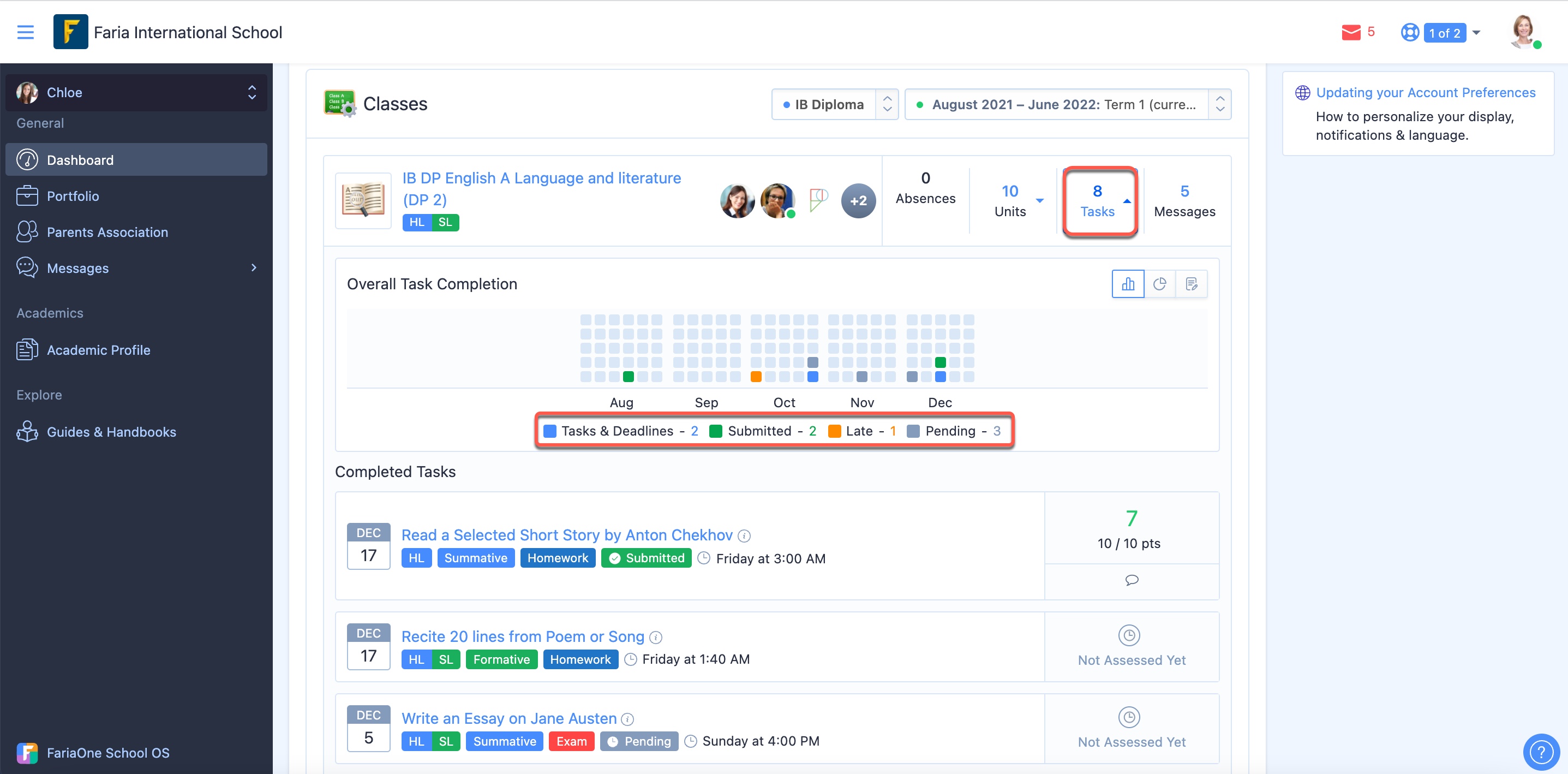Click green Submitted legend swatch
The width and height of the screenshot is (1568, 774).
pos(716,431)
